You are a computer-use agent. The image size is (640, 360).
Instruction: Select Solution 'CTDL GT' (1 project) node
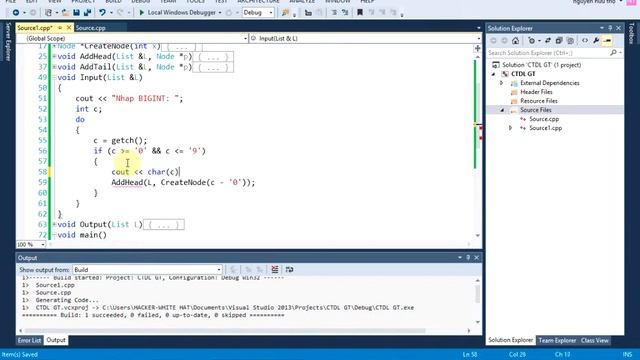[x=542, y=65]
